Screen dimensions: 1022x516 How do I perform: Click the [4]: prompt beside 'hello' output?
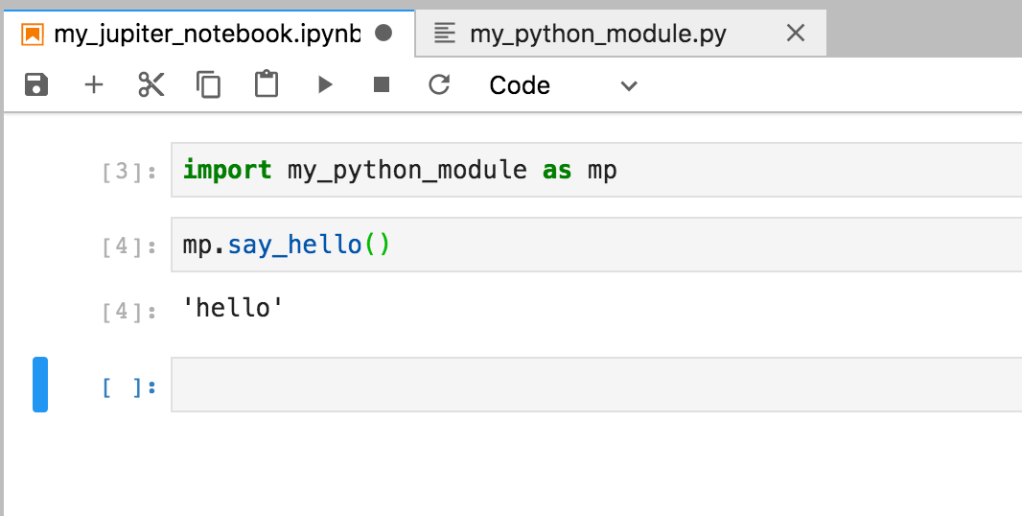(x=129, y=311)
